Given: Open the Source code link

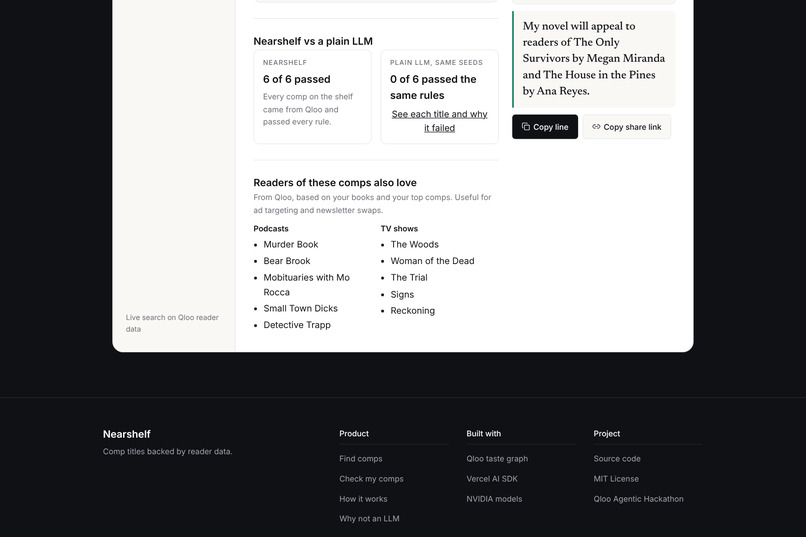Looking at the screenshot, I should (x=617, y=458).
